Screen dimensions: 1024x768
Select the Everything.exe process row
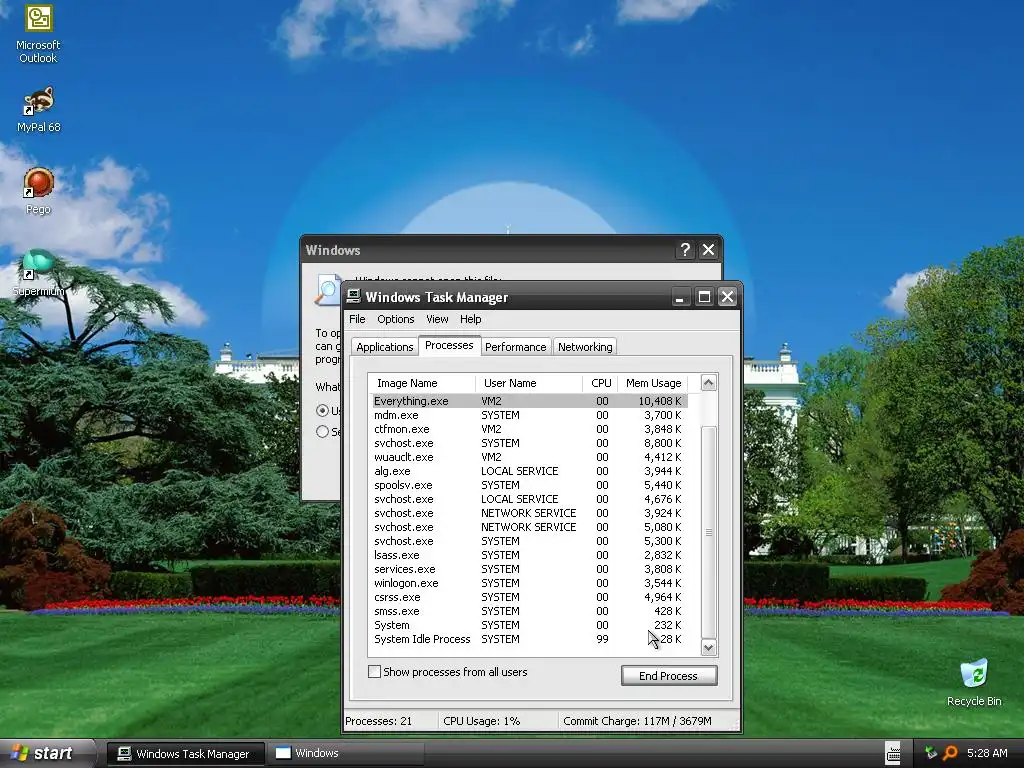pyautogui.click(x=530, y=401)
